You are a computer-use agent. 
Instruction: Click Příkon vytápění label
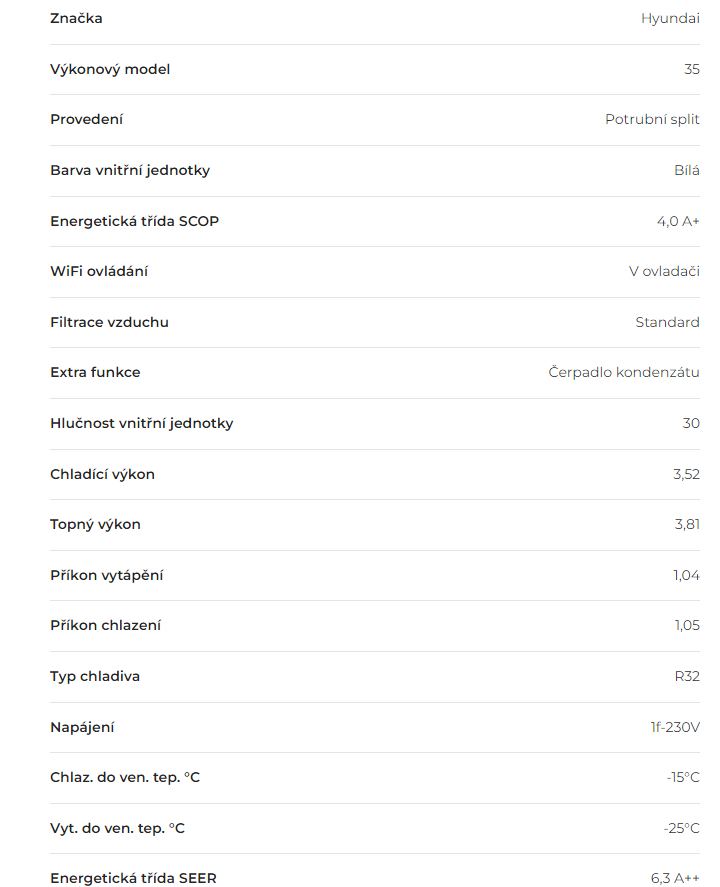point(107,575)
